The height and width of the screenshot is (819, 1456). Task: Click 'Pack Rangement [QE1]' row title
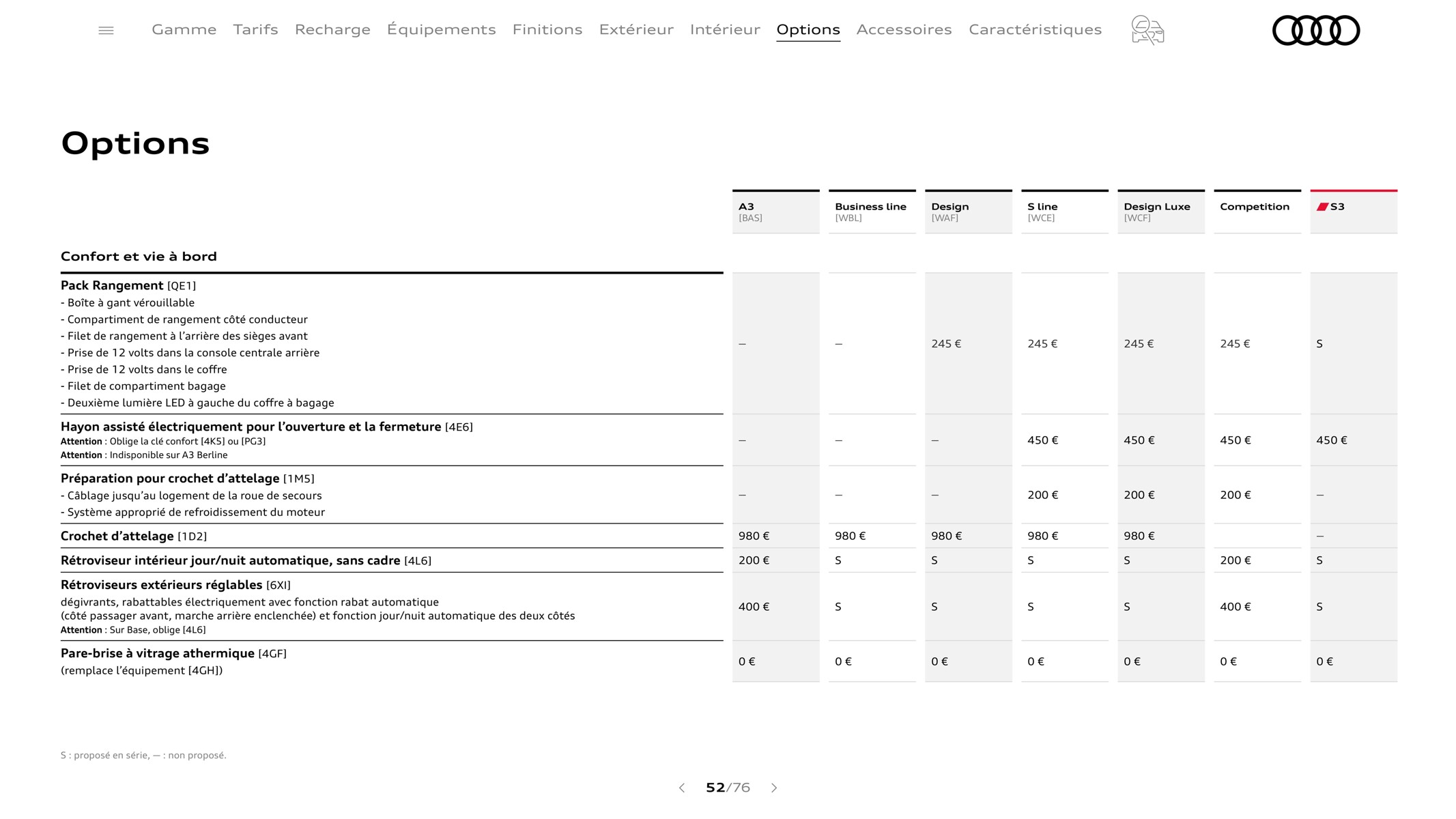tap(128, 285)
